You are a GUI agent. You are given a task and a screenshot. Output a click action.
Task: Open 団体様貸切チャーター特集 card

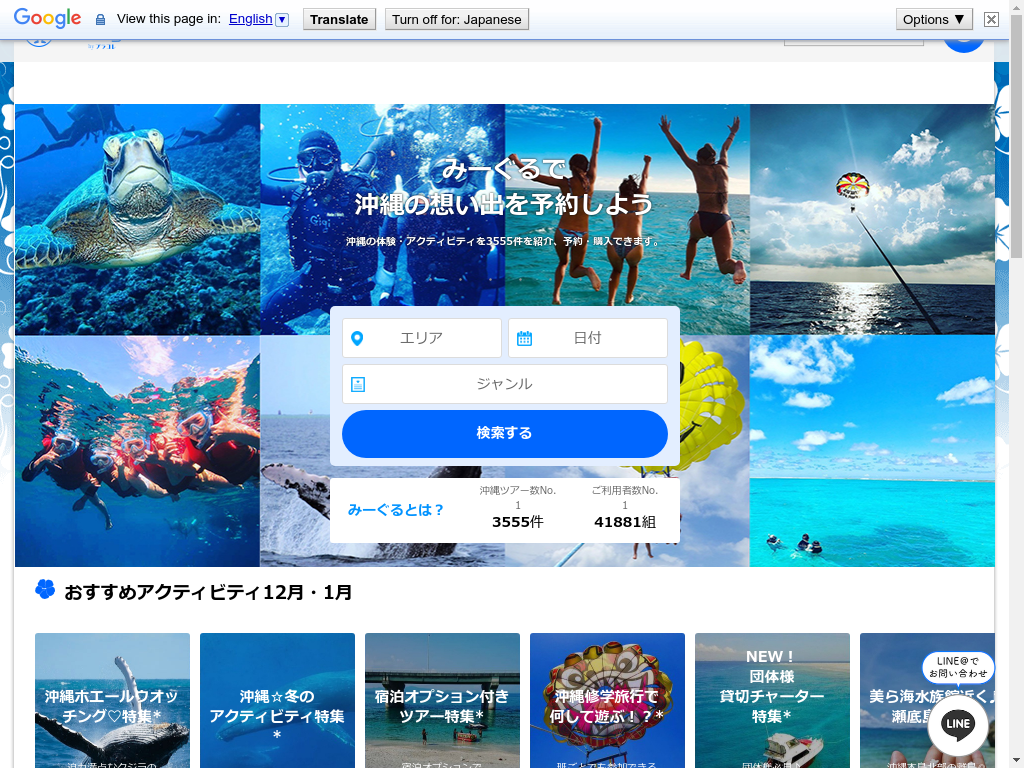point(773,700)
